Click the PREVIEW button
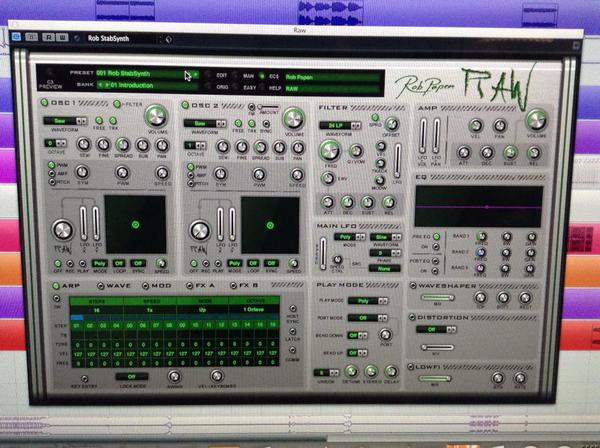600x448 pixels. point(50,85)
